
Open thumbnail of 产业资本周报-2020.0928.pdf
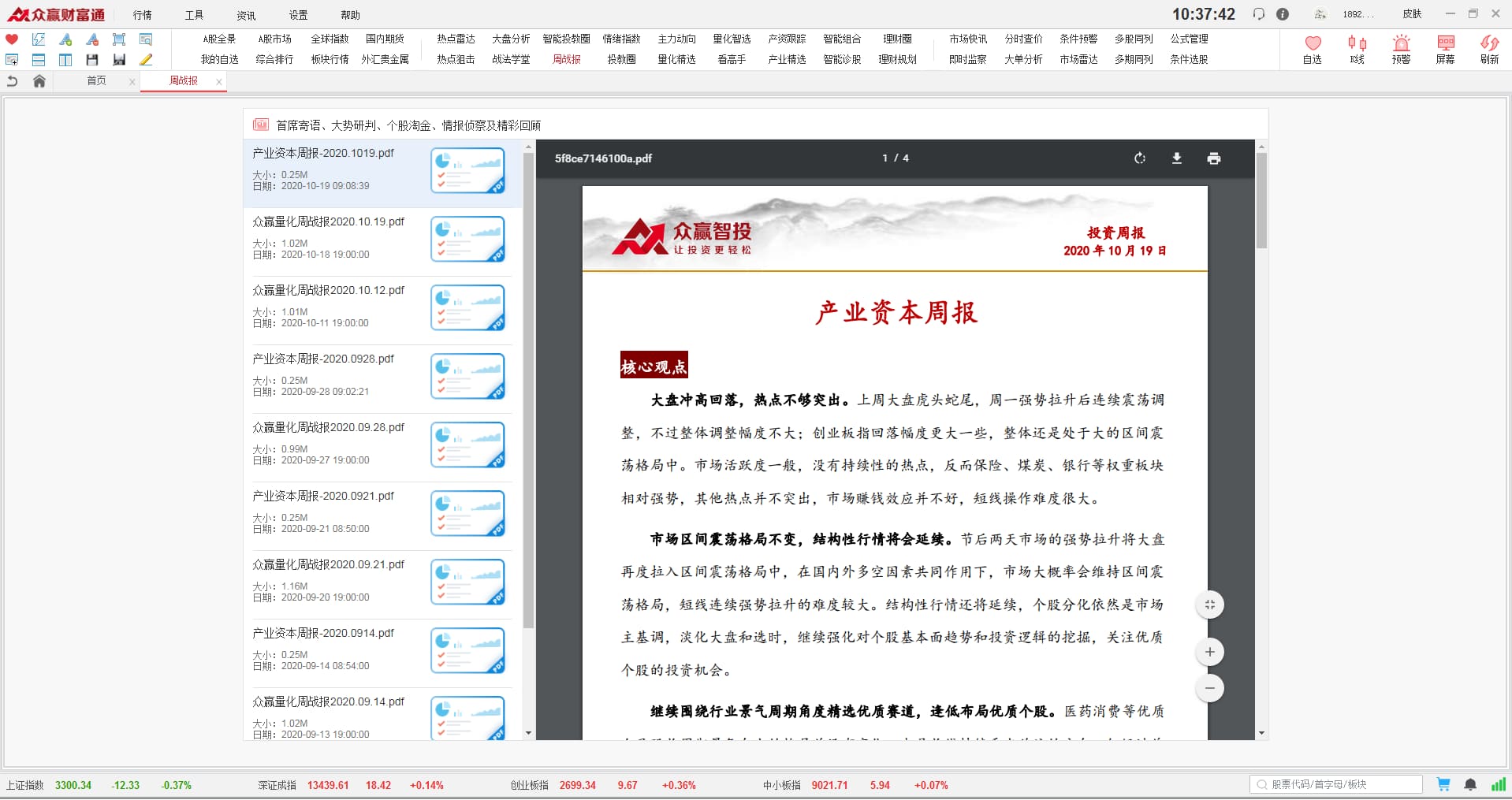(467, 377)
